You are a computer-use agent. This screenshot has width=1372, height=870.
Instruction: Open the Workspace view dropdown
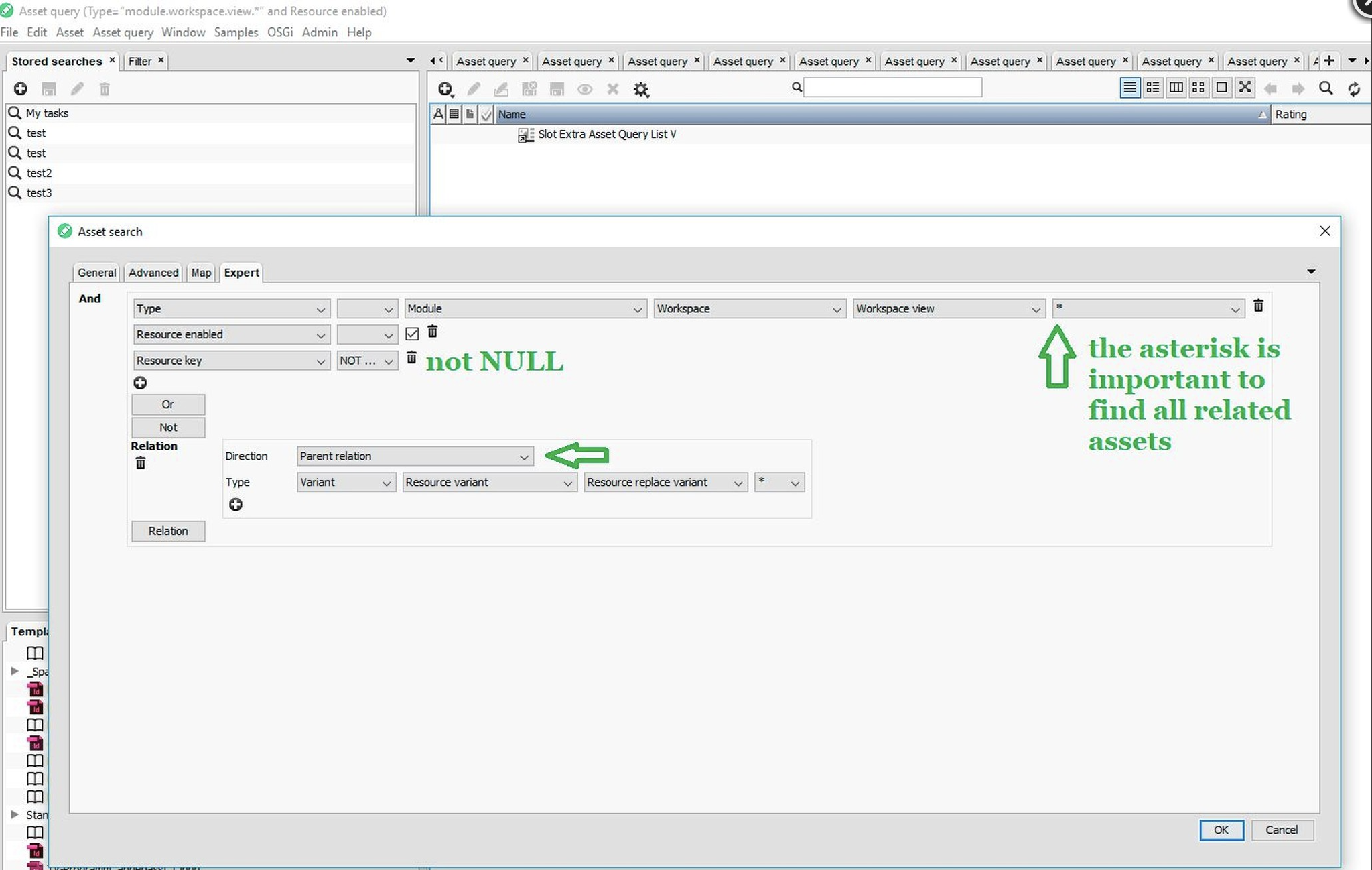point(948,309)
